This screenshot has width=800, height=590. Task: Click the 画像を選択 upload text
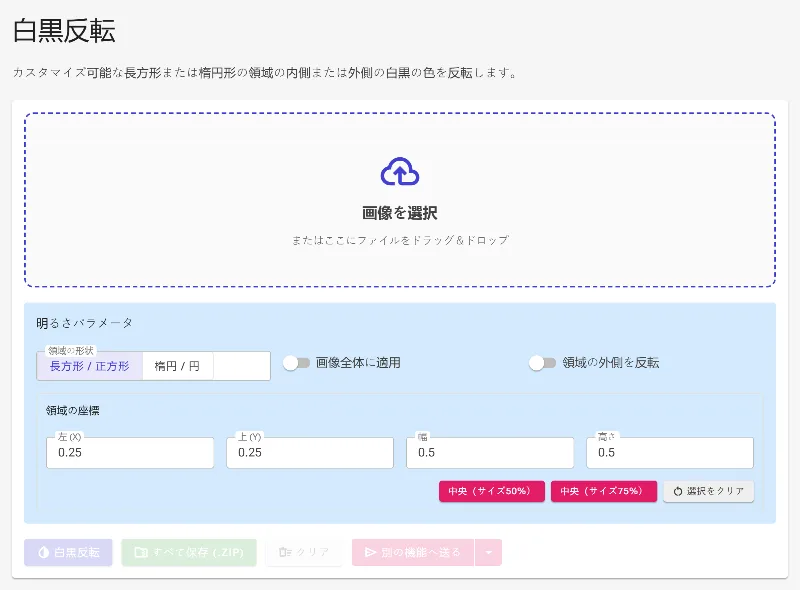(400, 213)
